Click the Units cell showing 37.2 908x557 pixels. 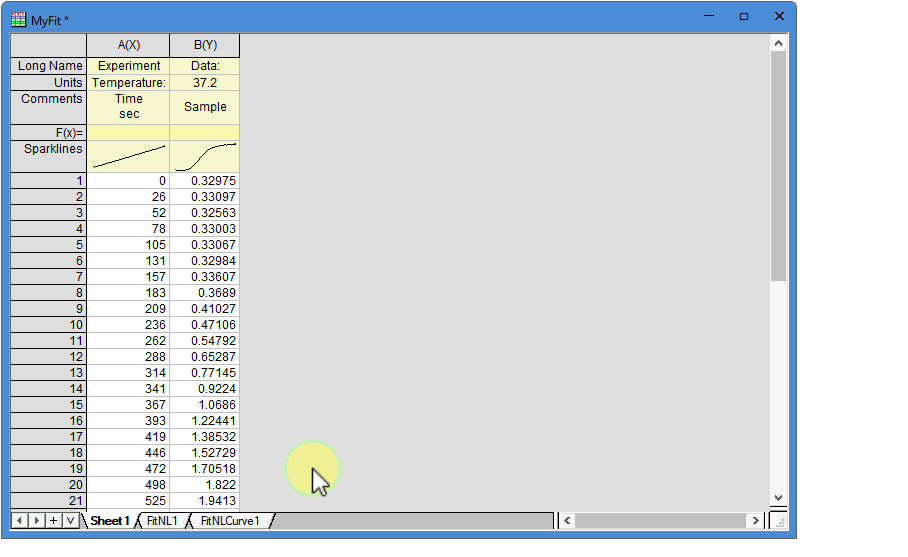[x=205, y=83]
